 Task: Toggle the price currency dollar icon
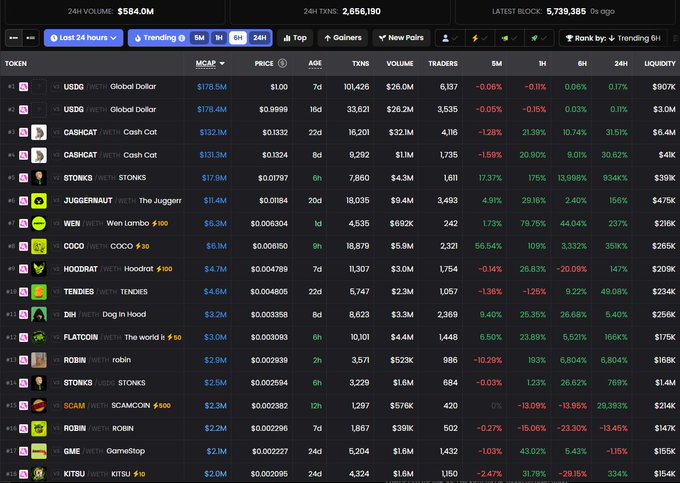[282, 63]
